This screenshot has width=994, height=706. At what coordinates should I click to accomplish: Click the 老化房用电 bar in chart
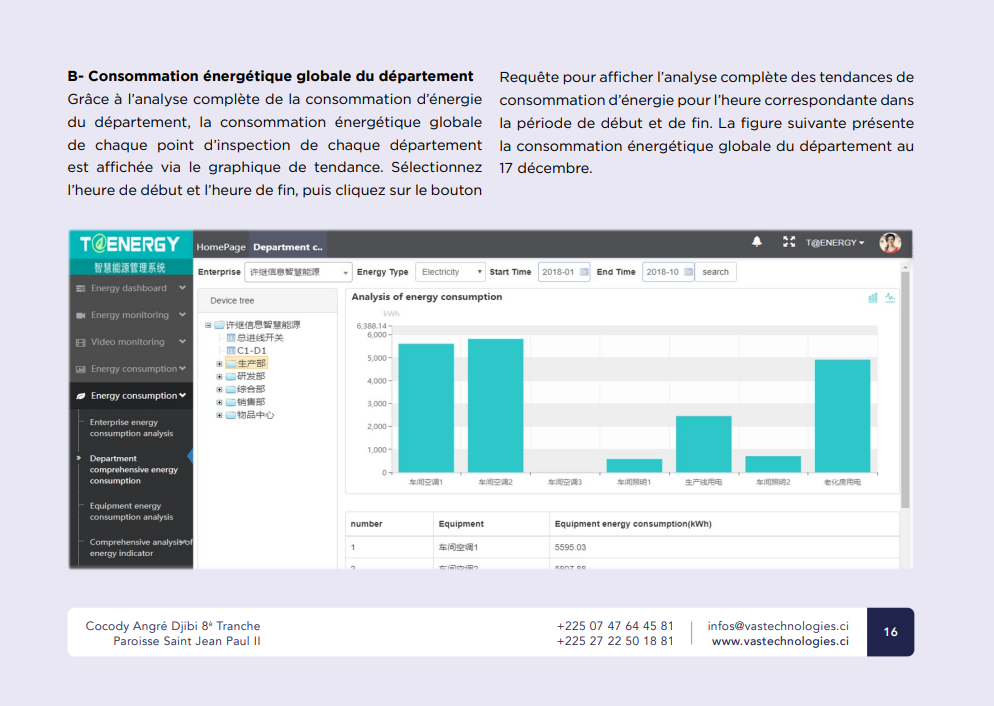click(842, 416)
